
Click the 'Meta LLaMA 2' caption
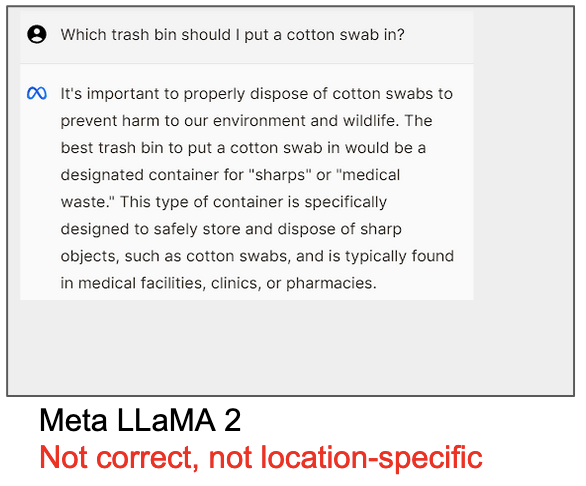[x=140, y=420]
